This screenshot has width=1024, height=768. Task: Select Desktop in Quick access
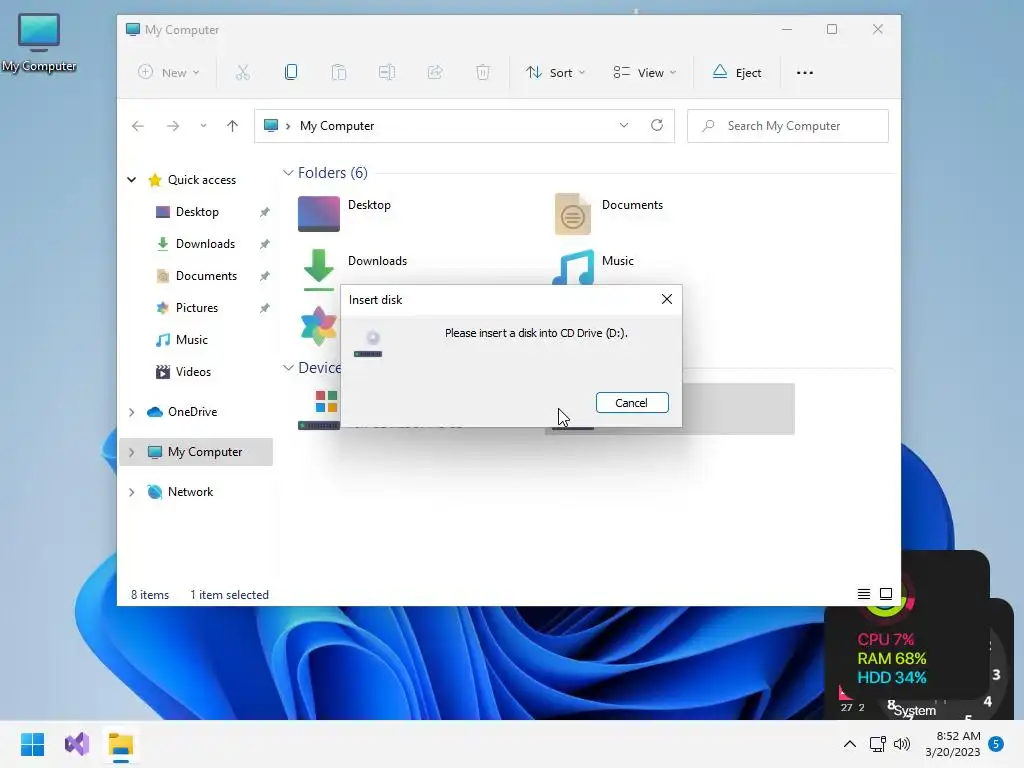[x=197, y=212]
